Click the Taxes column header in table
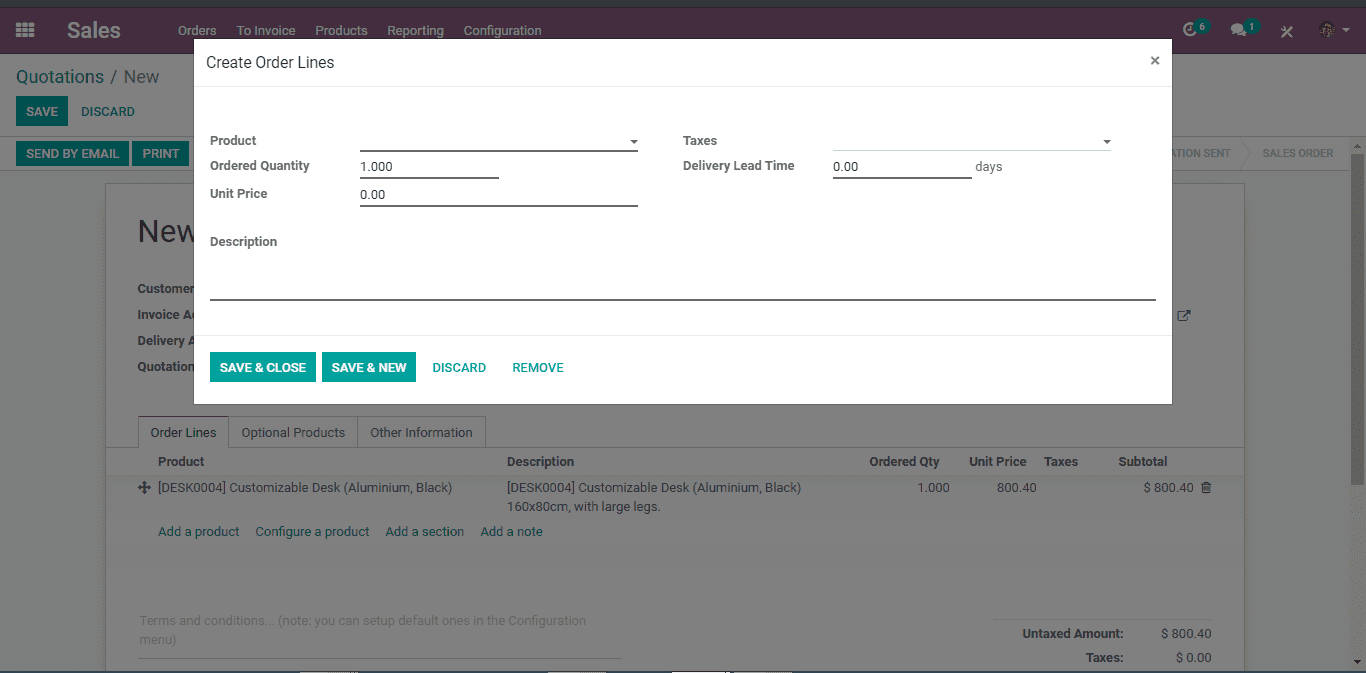Viewport: 1366px width, 673px height. pyautogui.click(x=1061, y=461)
